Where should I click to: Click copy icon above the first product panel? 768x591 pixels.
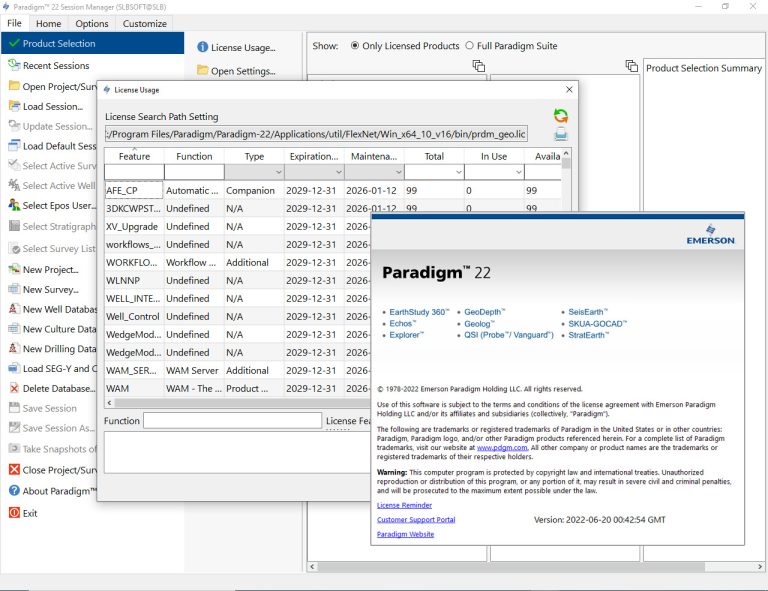click(479, 66)
